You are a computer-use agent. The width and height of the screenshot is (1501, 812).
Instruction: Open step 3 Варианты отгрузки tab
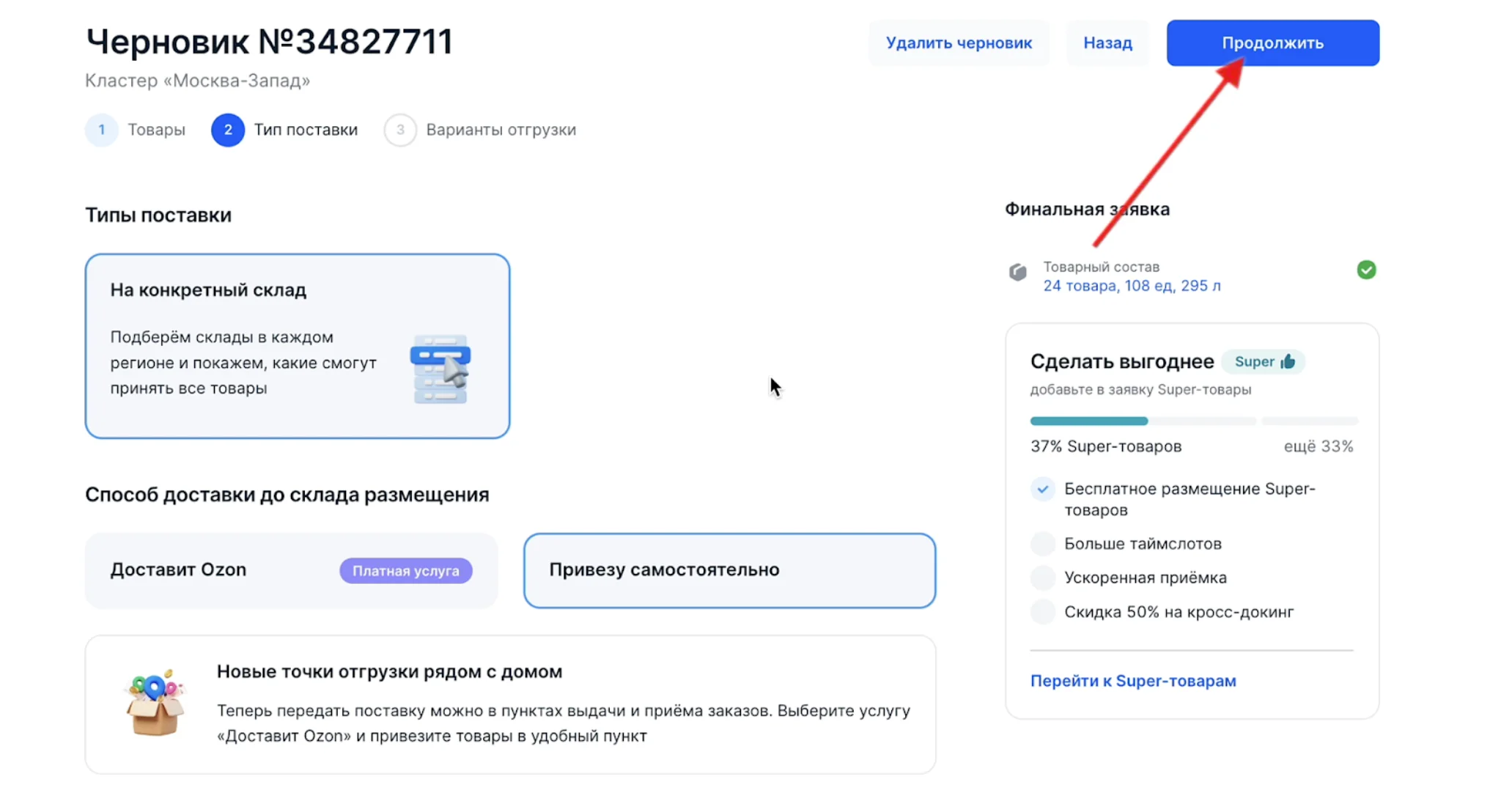481,130
